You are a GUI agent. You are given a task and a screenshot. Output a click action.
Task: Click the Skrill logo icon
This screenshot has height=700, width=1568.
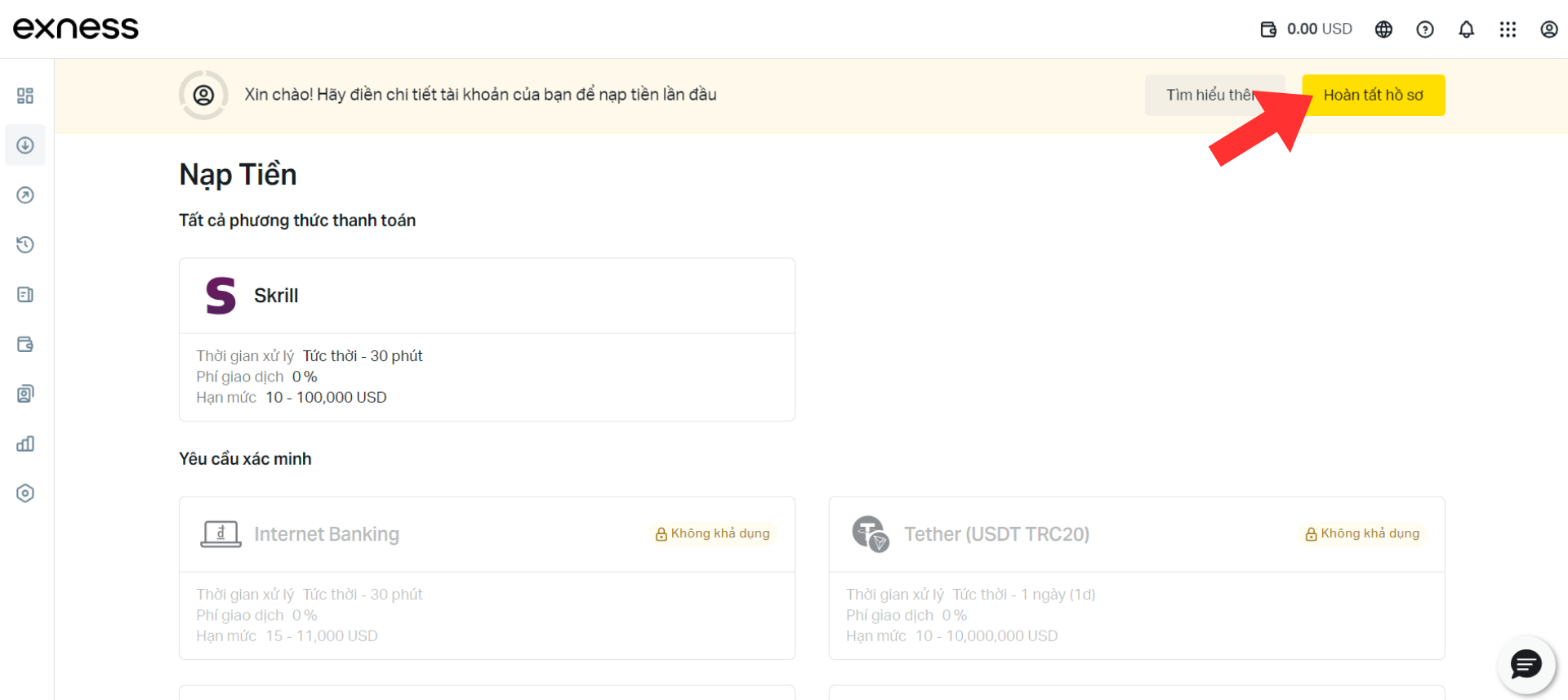pyautogui.click(x=220, y=296)
